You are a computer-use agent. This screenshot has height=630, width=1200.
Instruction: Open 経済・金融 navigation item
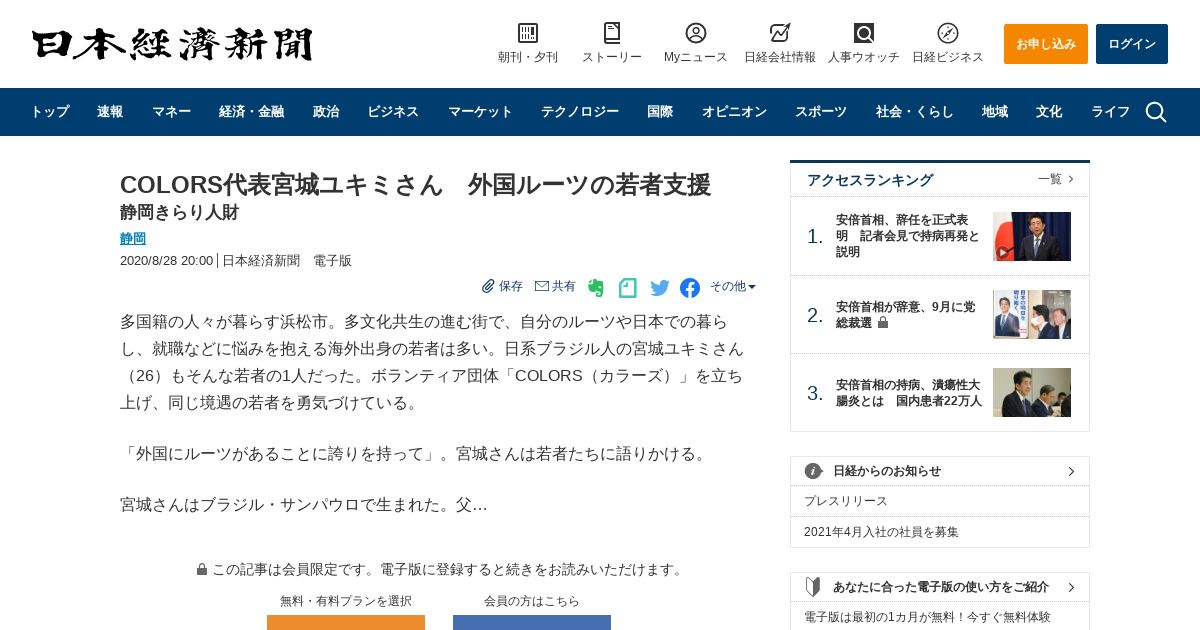pyautogui.click(x=251, y=112)
